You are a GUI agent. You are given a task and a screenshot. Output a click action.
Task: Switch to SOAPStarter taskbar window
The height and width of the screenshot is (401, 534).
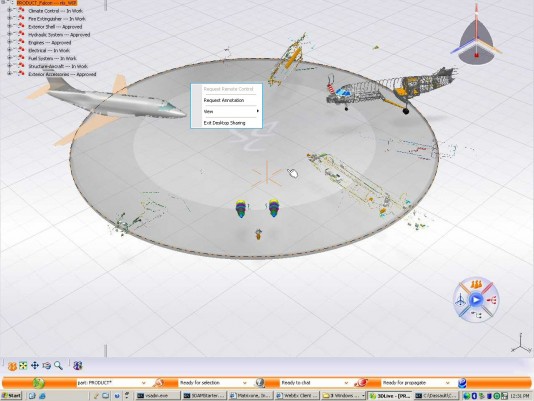pos(204,396)
